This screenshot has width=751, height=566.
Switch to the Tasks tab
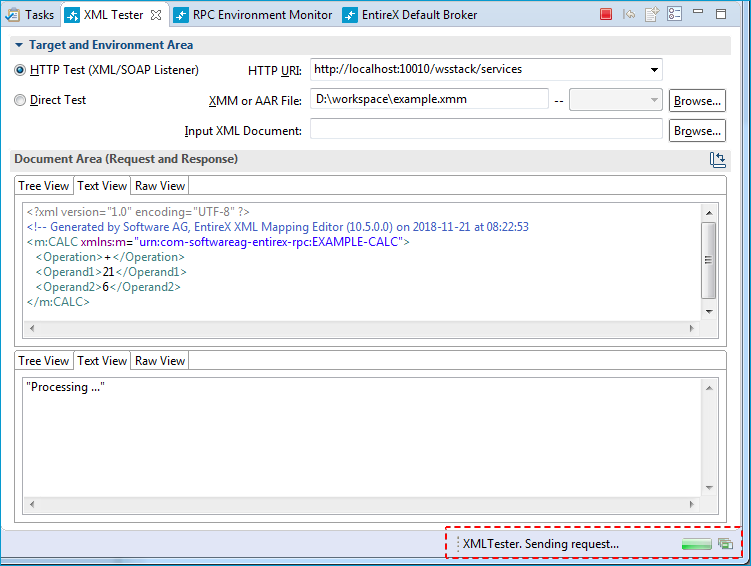pyautogui.click(x=30, y=15)
